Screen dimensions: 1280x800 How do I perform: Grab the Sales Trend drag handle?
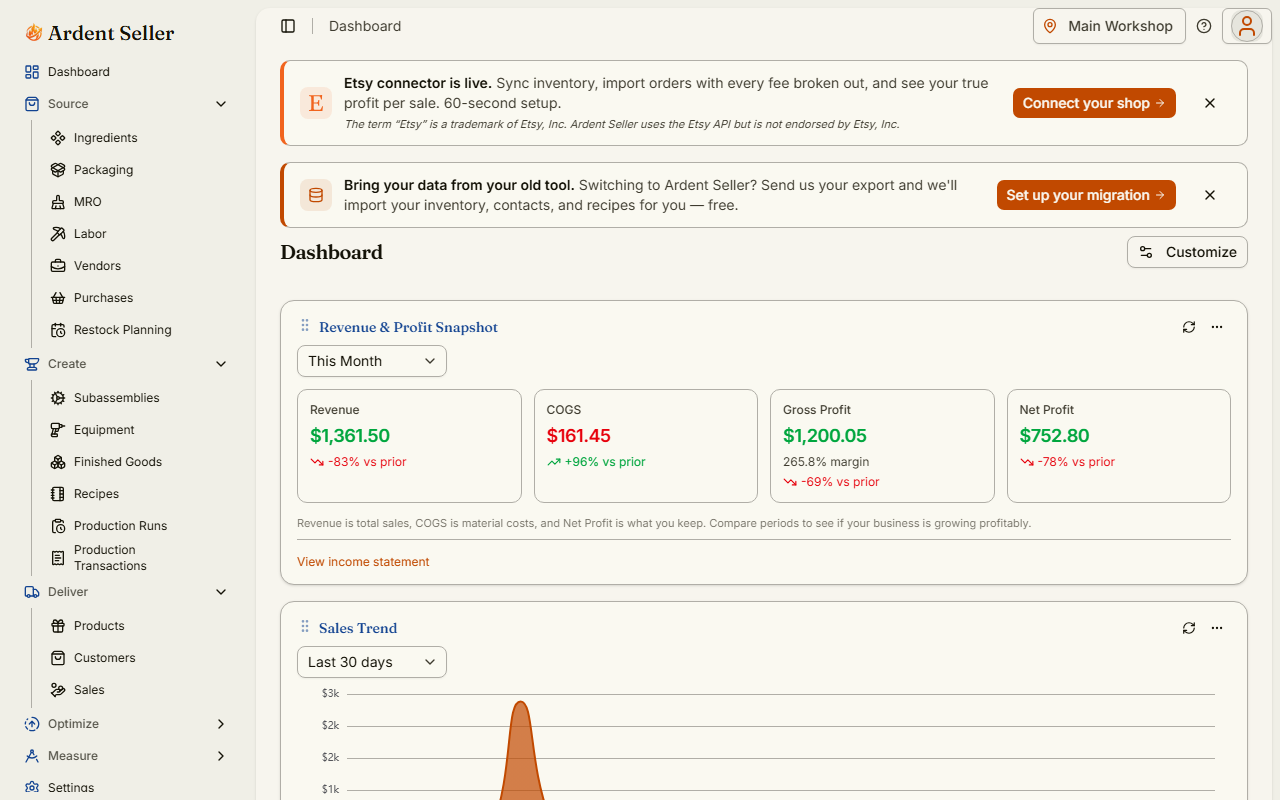tap(305, 627)
